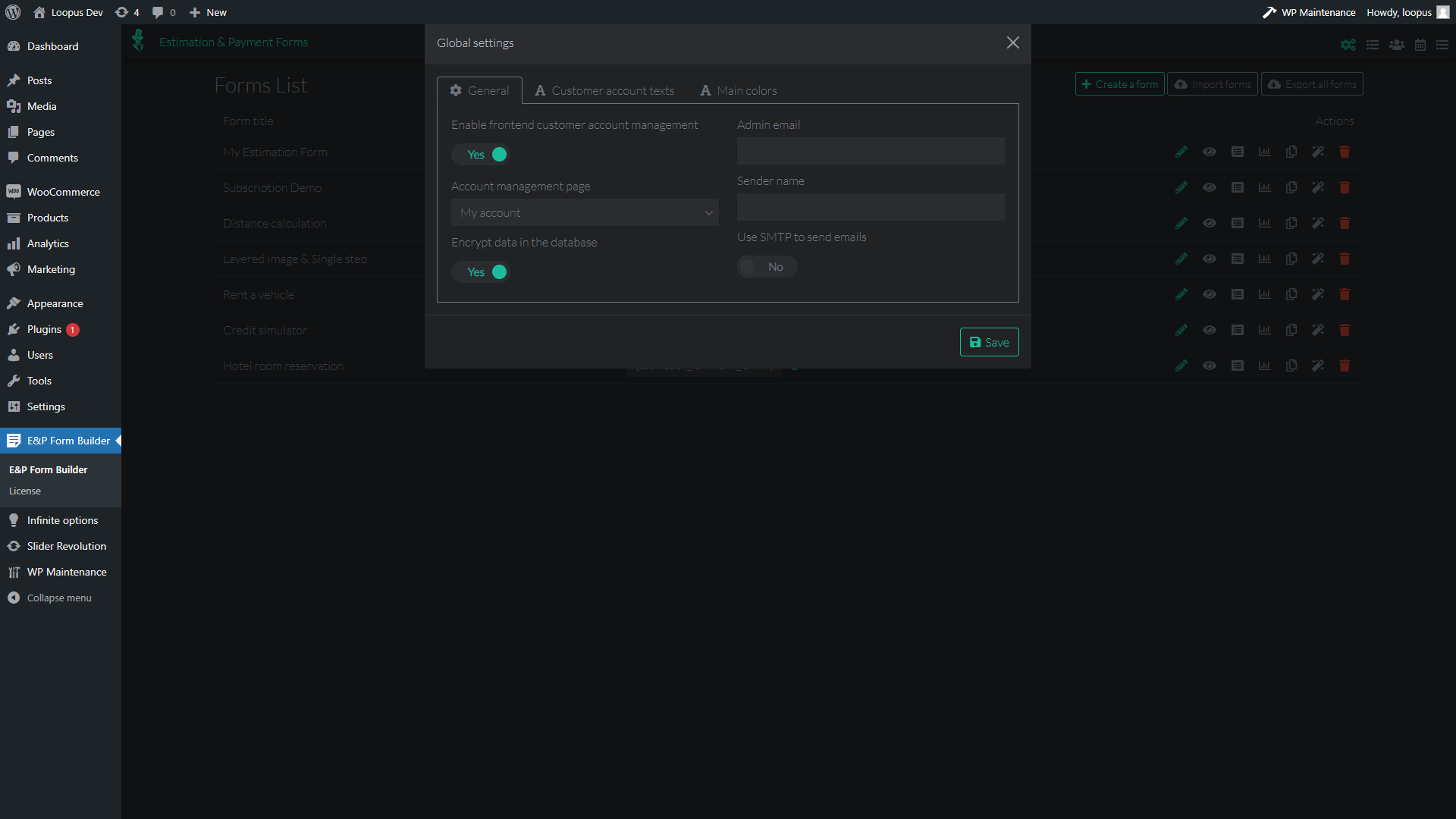Toggle Enable frontend customer account management switch
Viewport: 1456px width, 819px height.
coord(481,155)
